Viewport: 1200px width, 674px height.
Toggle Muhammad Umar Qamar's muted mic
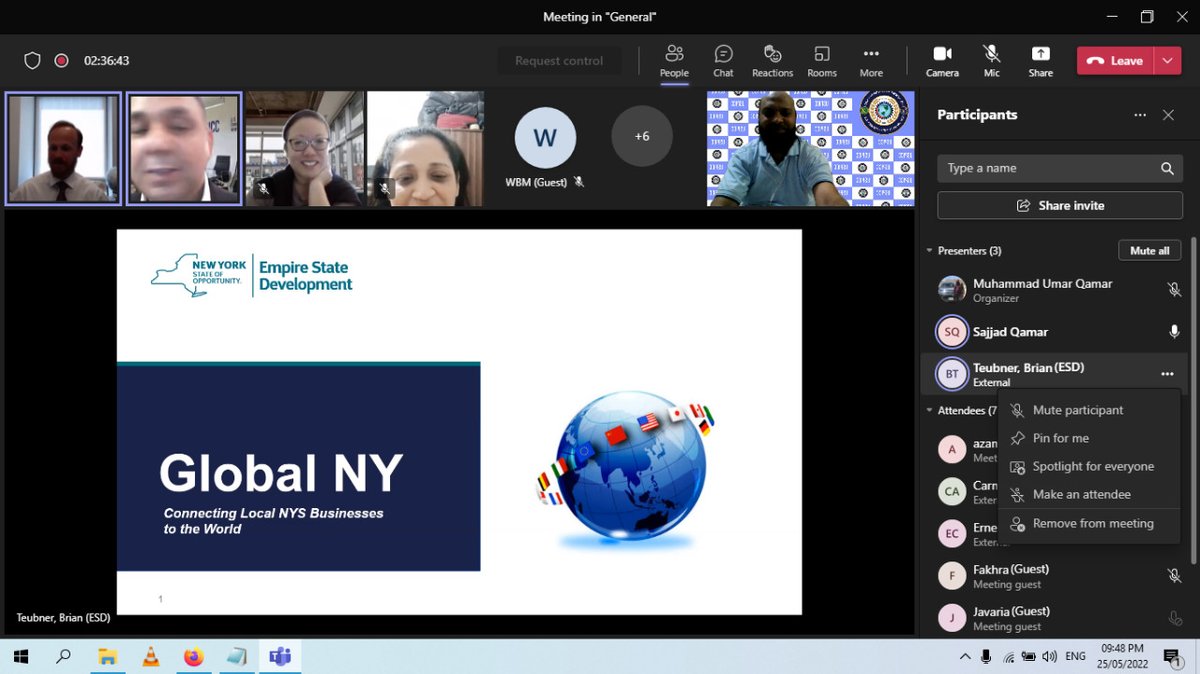click(1174, 290)
